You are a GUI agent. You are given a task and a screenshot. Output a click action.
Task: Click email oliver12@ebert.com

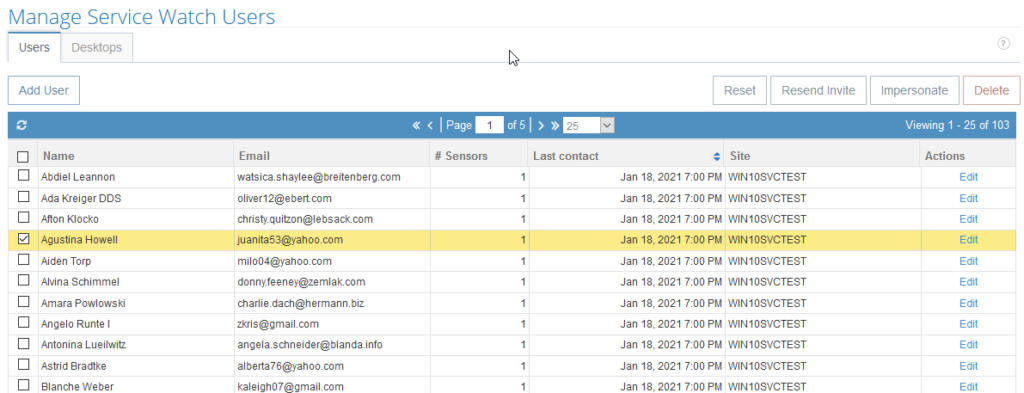click(x=285, y=198)
